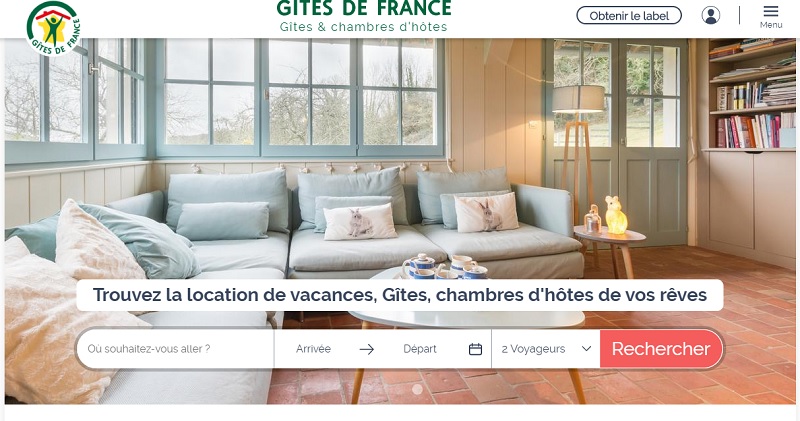Image resolution: width=800 pixels, height=421 pixels.
Task: Open the hamburger menu icon
Action: tap(771, 11)
